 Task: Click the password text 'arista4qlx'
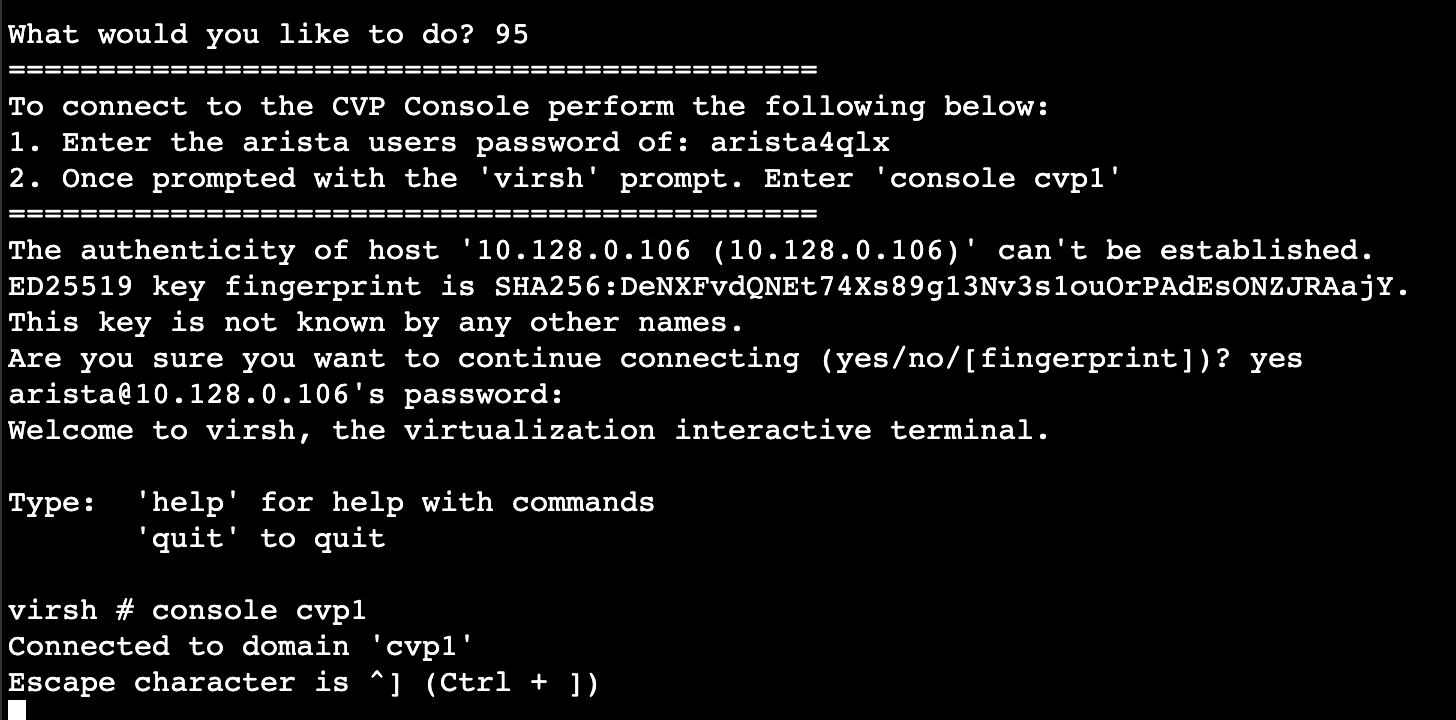(x=799, y=143)
